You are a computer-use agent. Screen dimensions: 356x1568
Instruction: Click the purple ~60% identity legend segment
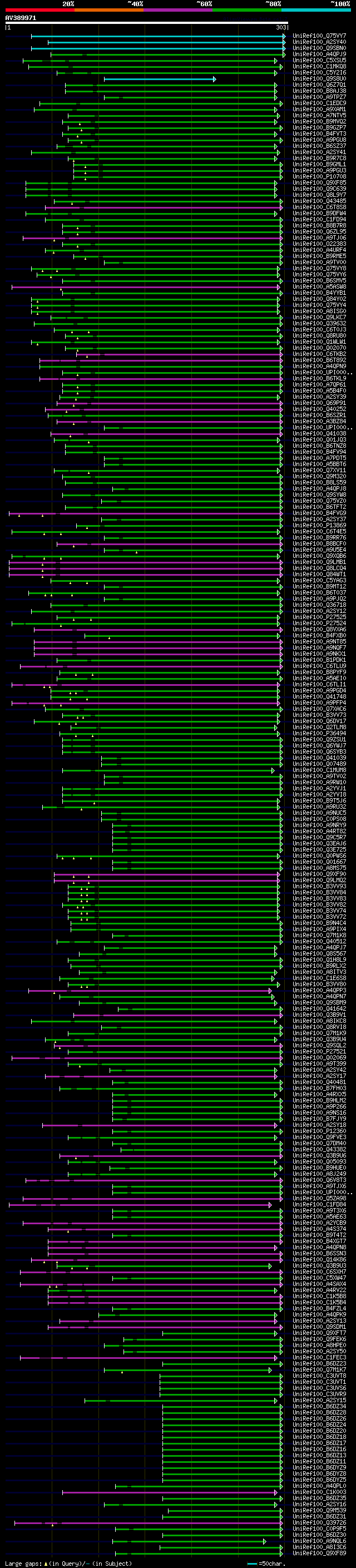[177, 10]
